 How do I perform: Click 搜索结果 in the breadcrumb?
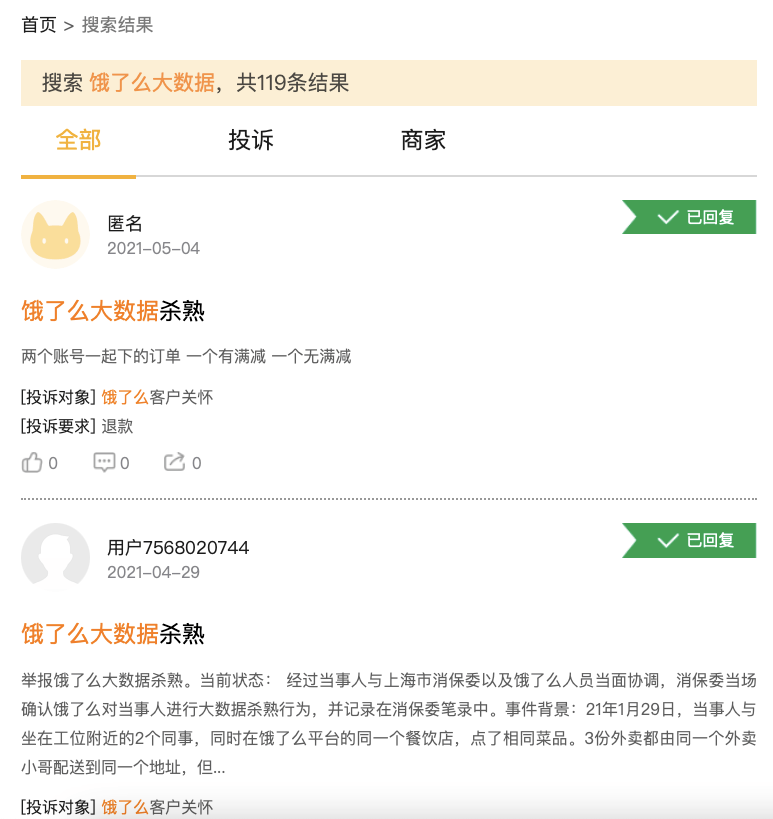[117, 25]
